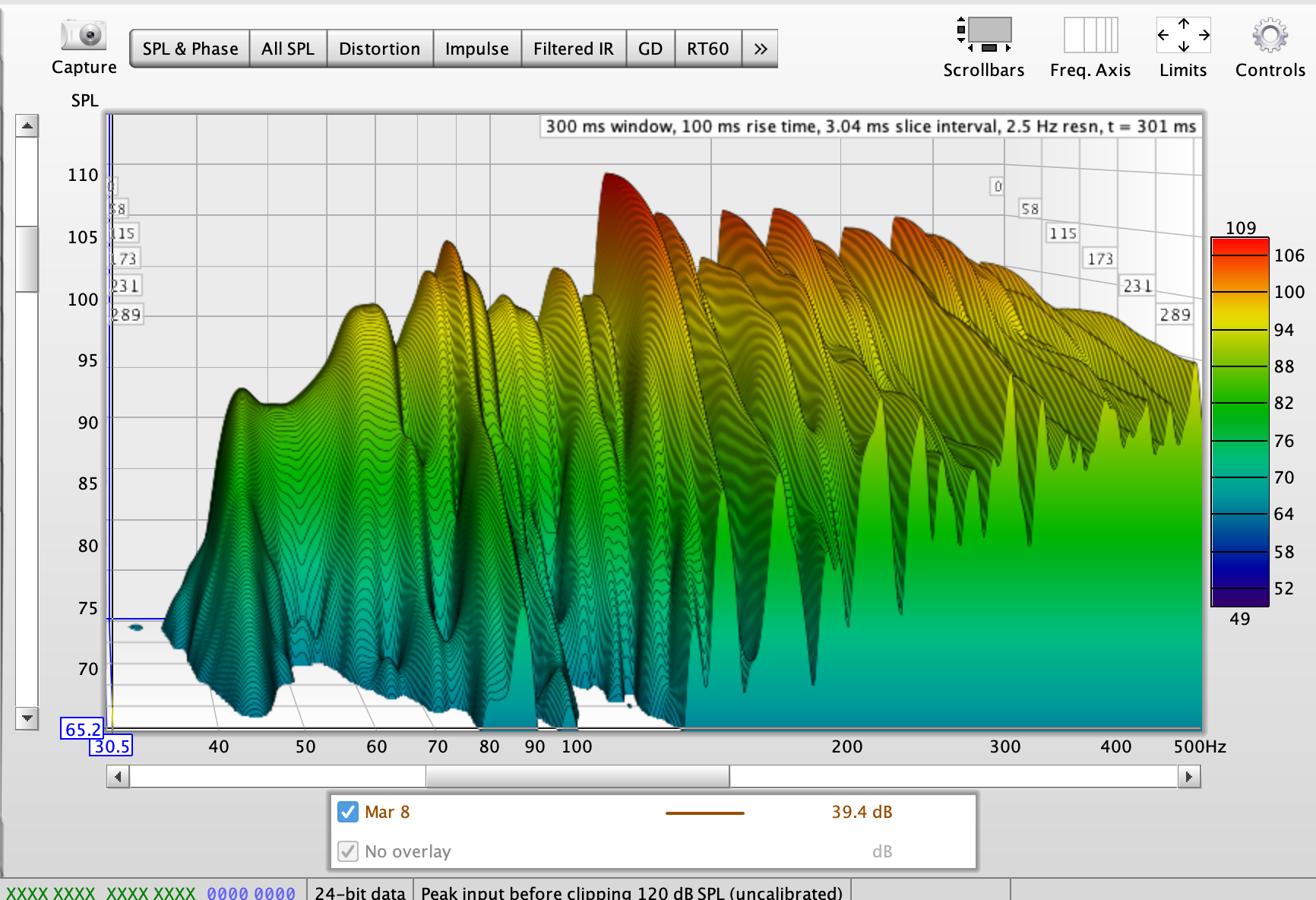Screen dimensions: 1316x900
Task: Switch to the RT60 tab
Action: (708, 49)
